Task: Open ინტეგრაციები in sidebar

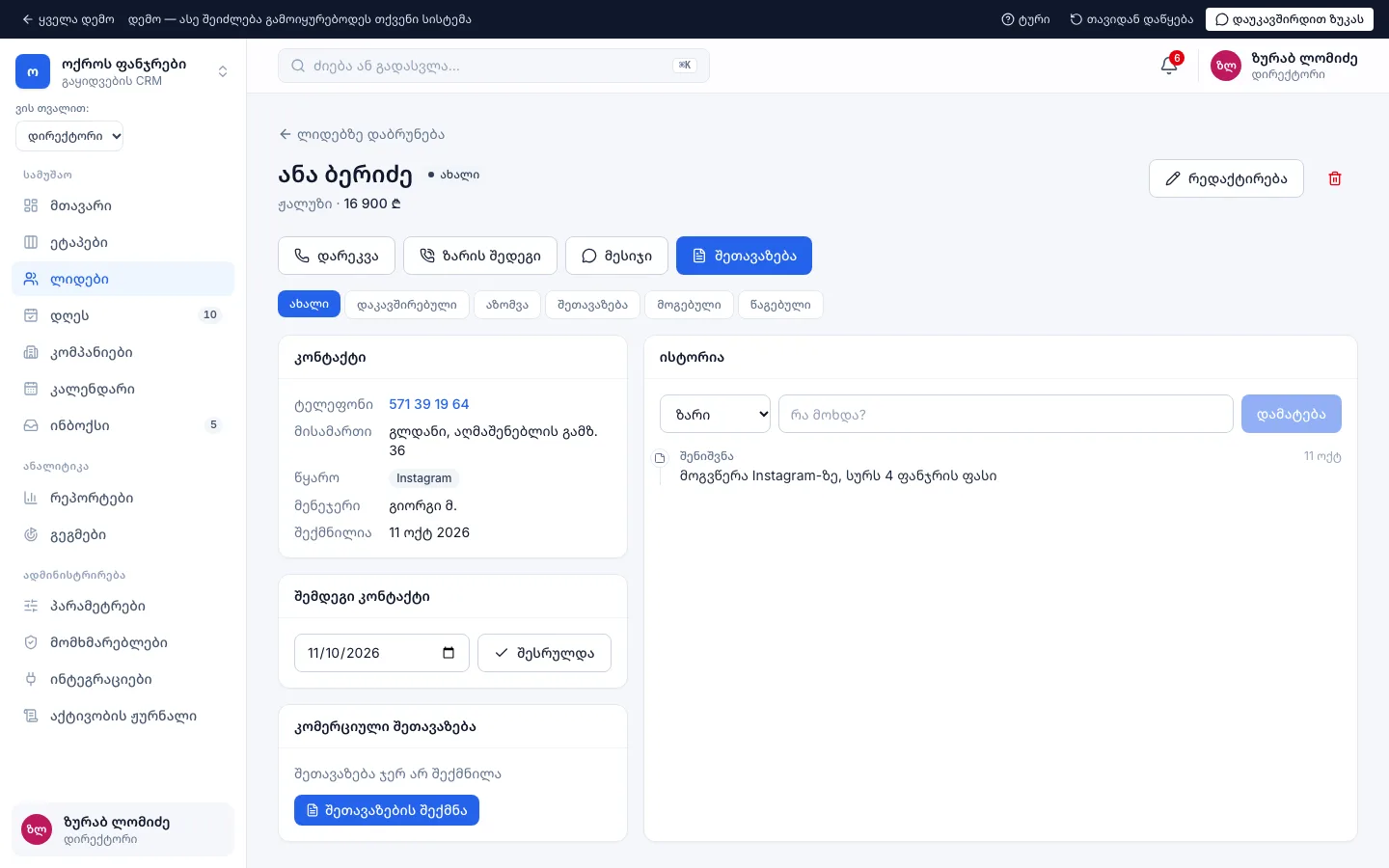Action: (x=123, y=679)
